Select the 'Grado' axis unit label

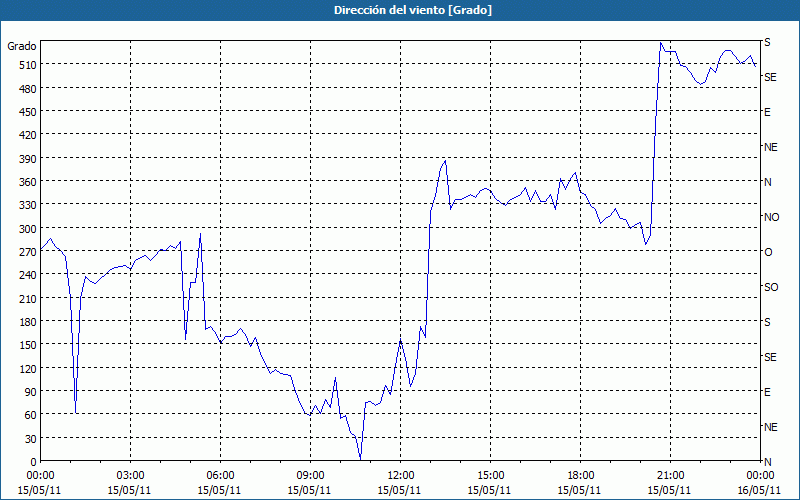point(22,46)
